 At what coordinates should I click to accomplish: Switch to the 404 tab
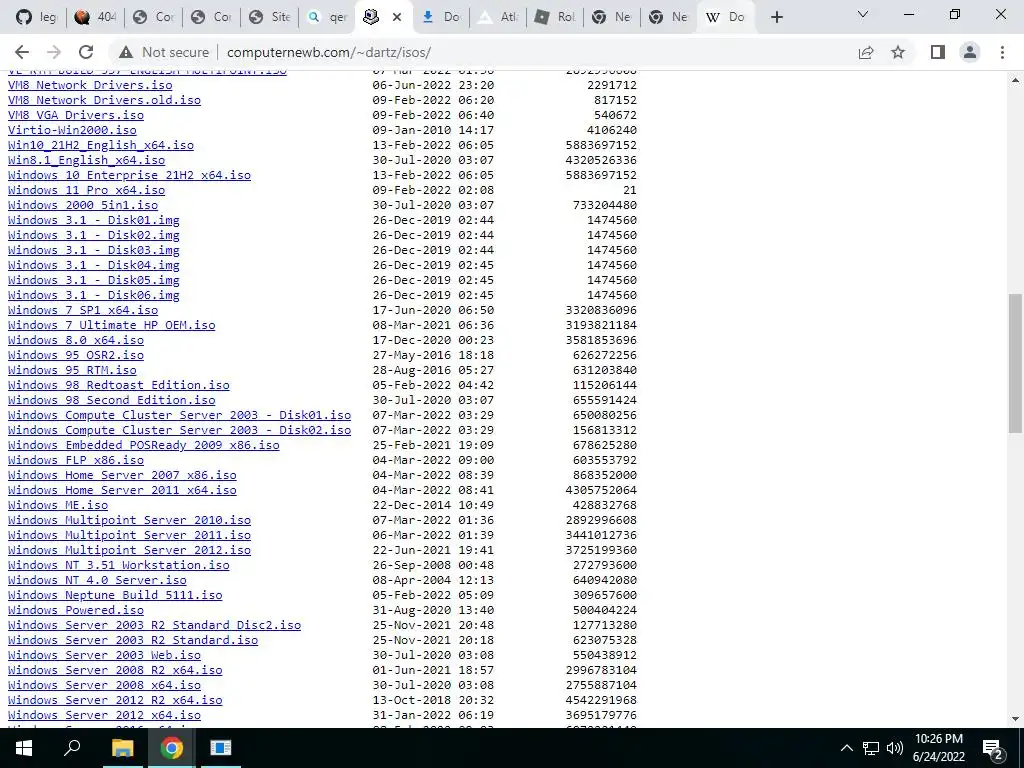[95, 17]
